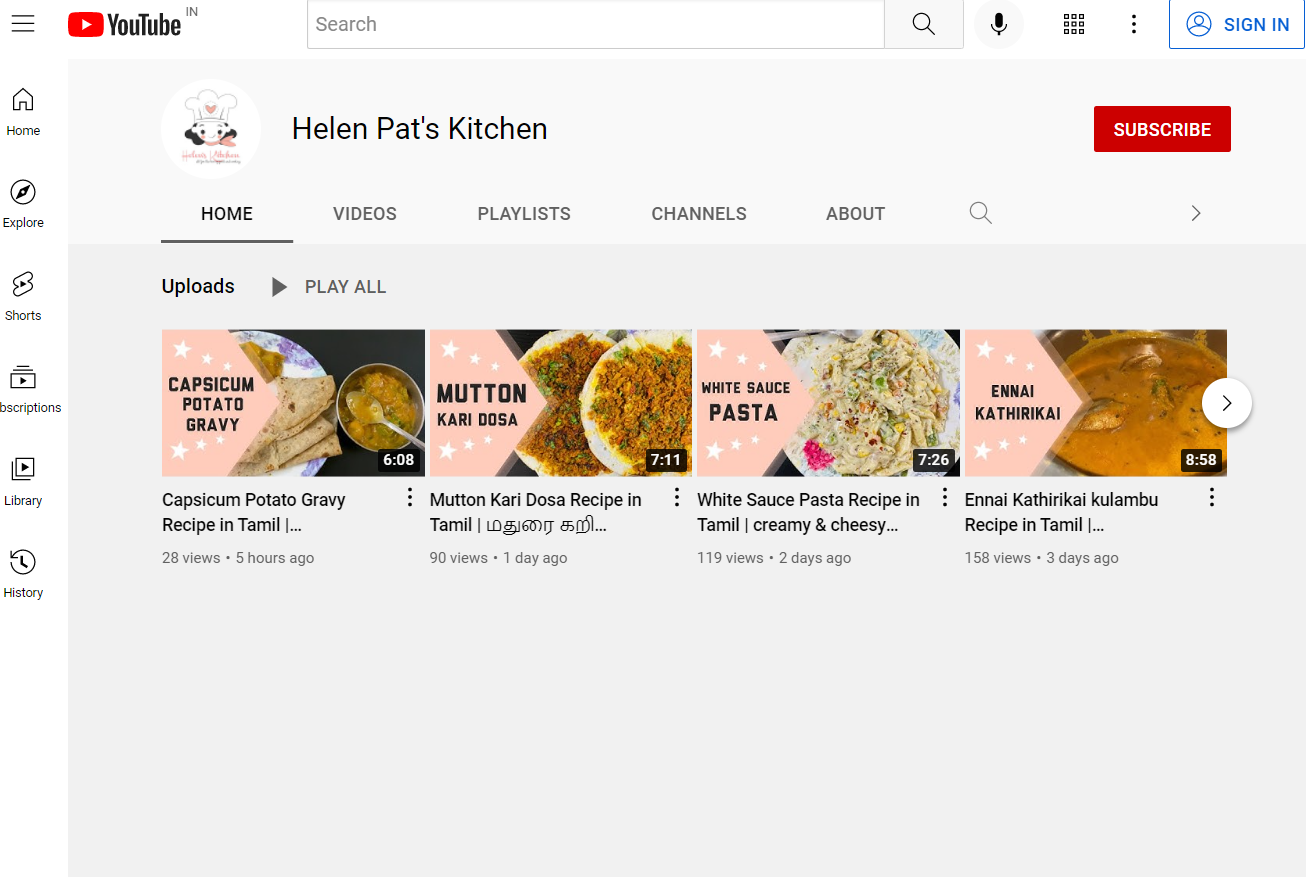Image resolution: width=1306 pixels, height=877 pixels.
Task: Subscribe to Helen Pat's Kitchen
Action: click(1161, 129)
